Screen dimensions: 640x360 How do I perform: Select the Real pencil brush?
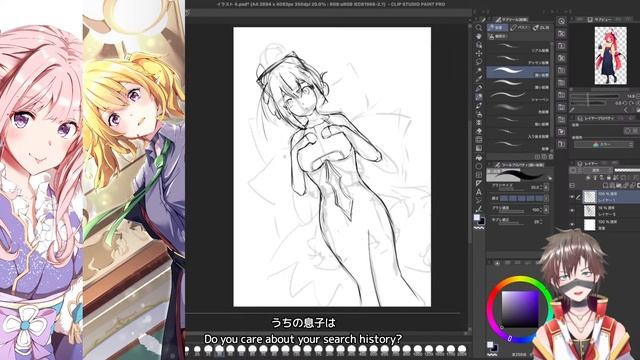(518, 48)
